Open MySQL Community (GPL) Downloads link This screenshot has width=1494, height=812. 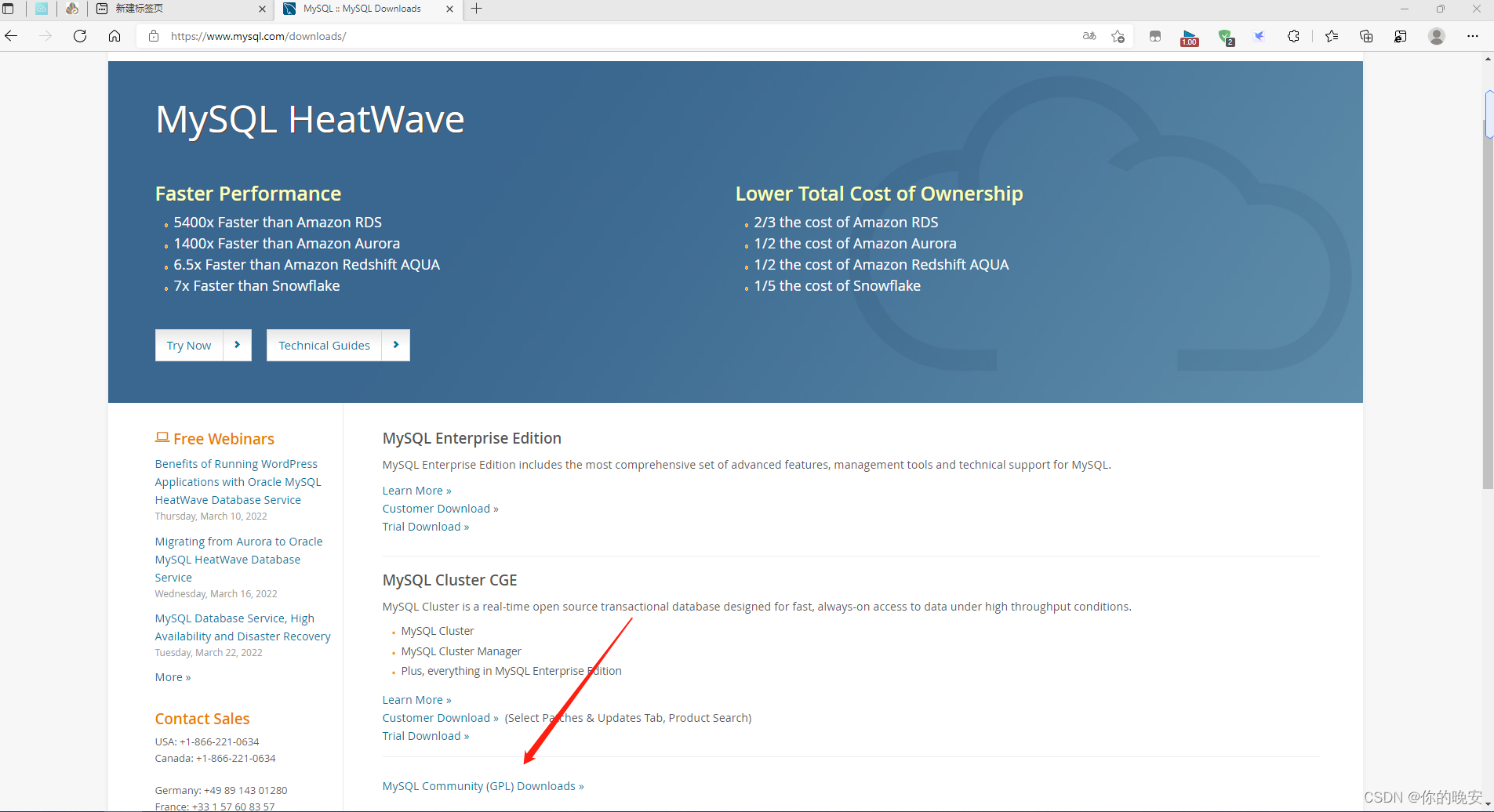point(483,786)
